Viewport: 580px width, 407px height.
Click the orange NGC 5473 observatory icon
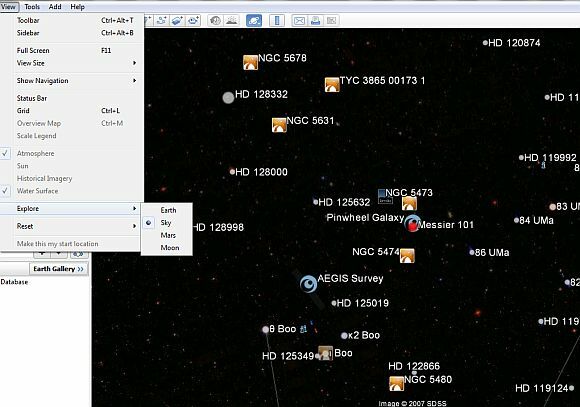pyautogui.click(x=409, y=203)
